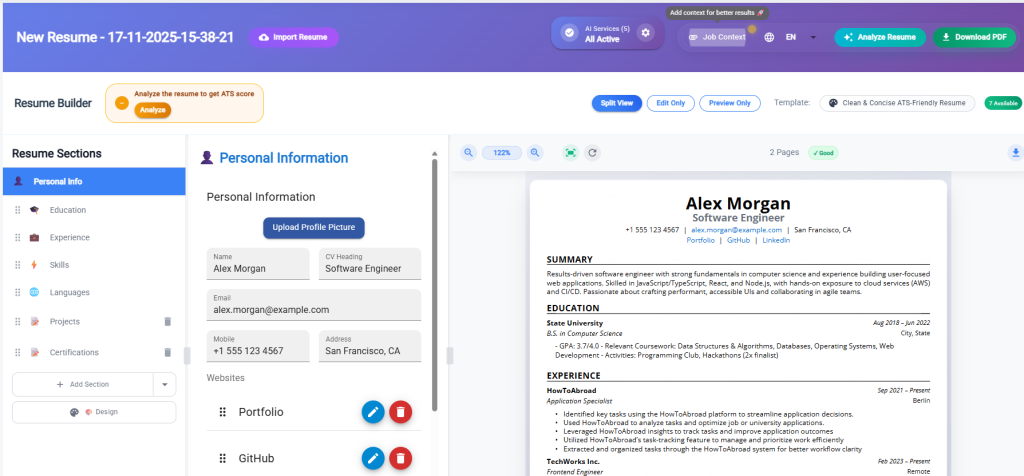Switch to Preview Only mode

coord(729,103)
